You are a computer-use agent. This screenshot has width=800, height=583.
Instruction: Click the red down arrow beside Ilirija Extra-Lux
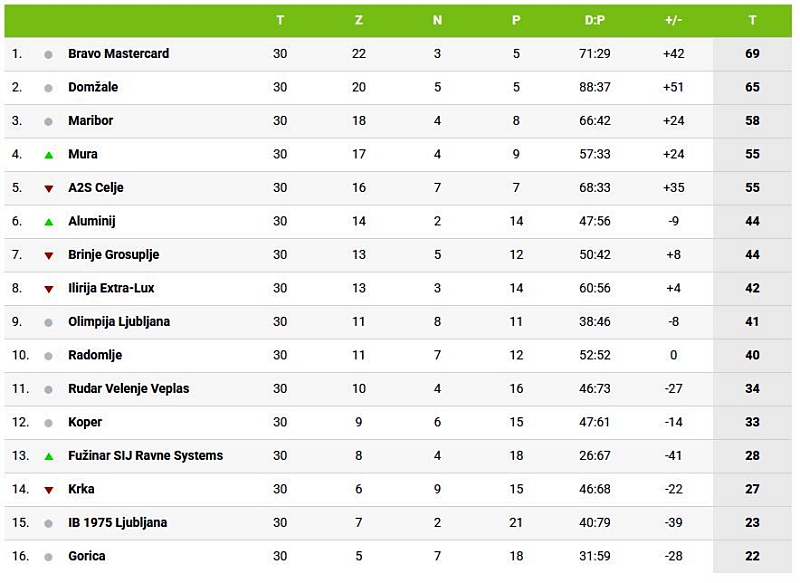coord(48,289)
